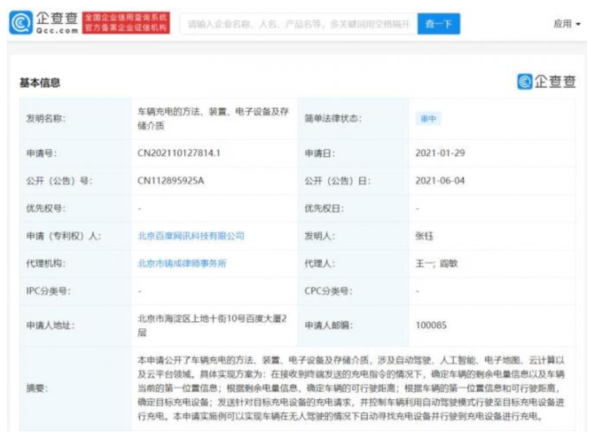Select publication number CN112895925A
Viewport: 600px width, 440px height.
171,181
